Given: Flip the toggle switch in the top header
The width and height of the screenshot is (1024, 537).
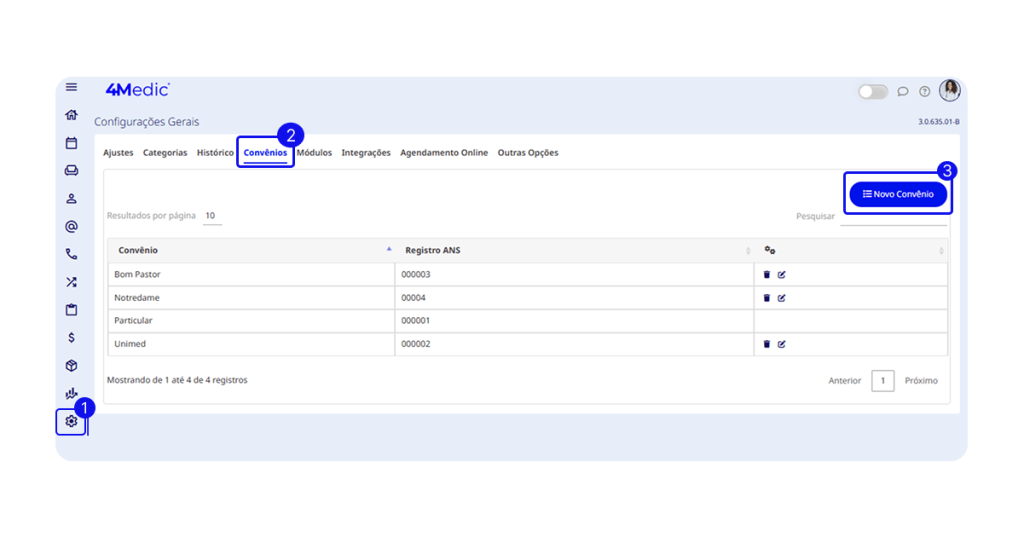Looking at the screenshot, I should 872,91.
